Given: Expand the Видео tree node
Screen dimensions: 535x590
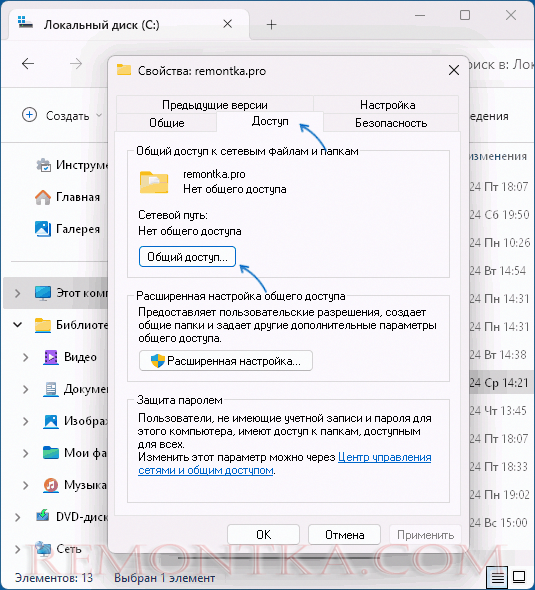Looking at the screenshot, I should 25,357.
